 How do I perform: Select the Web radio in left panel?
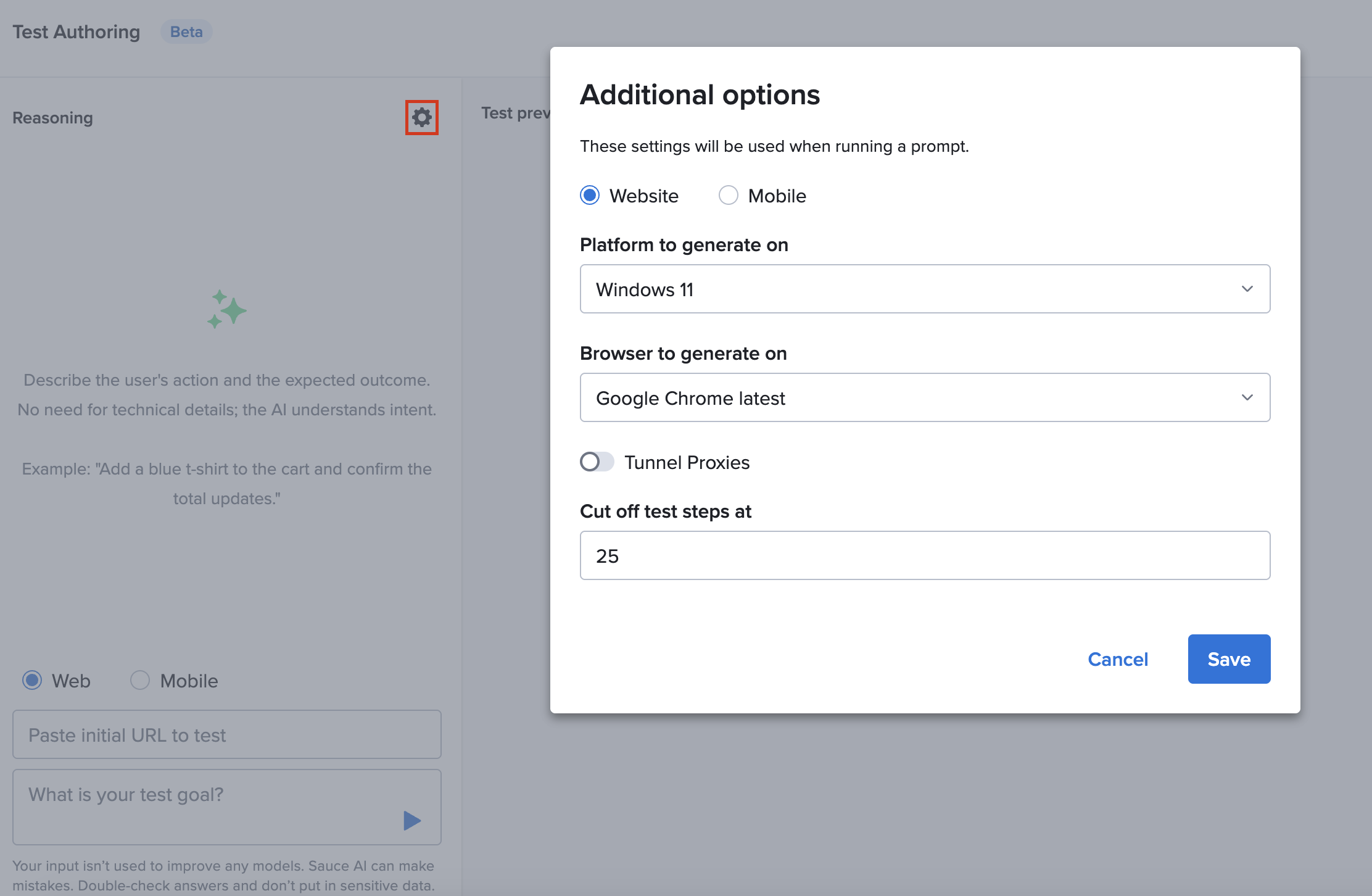point(31,681)
